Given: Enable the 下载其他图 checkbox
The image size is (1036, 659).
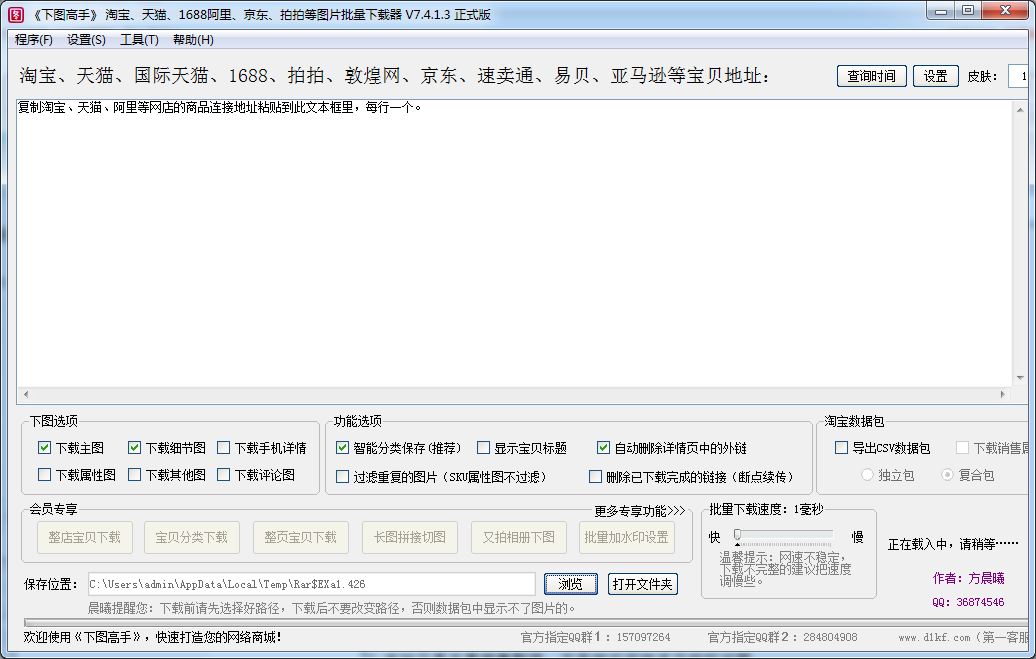Looking at the screenshot, I should (134, 475).
